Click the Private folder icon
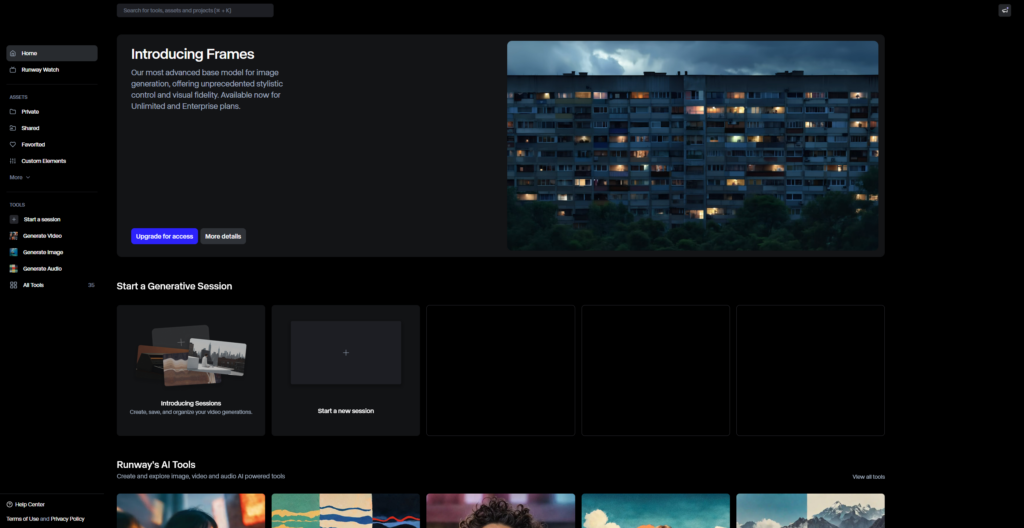 point(13,112)
